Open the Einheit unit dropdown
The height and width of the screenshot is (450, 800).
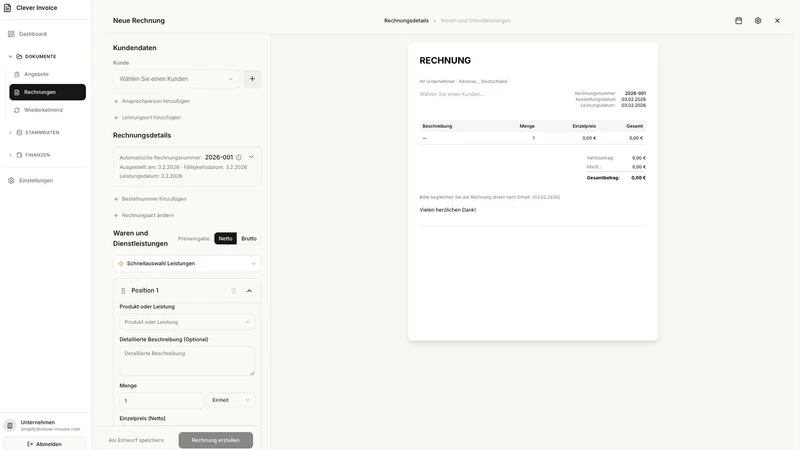[231, 401]
